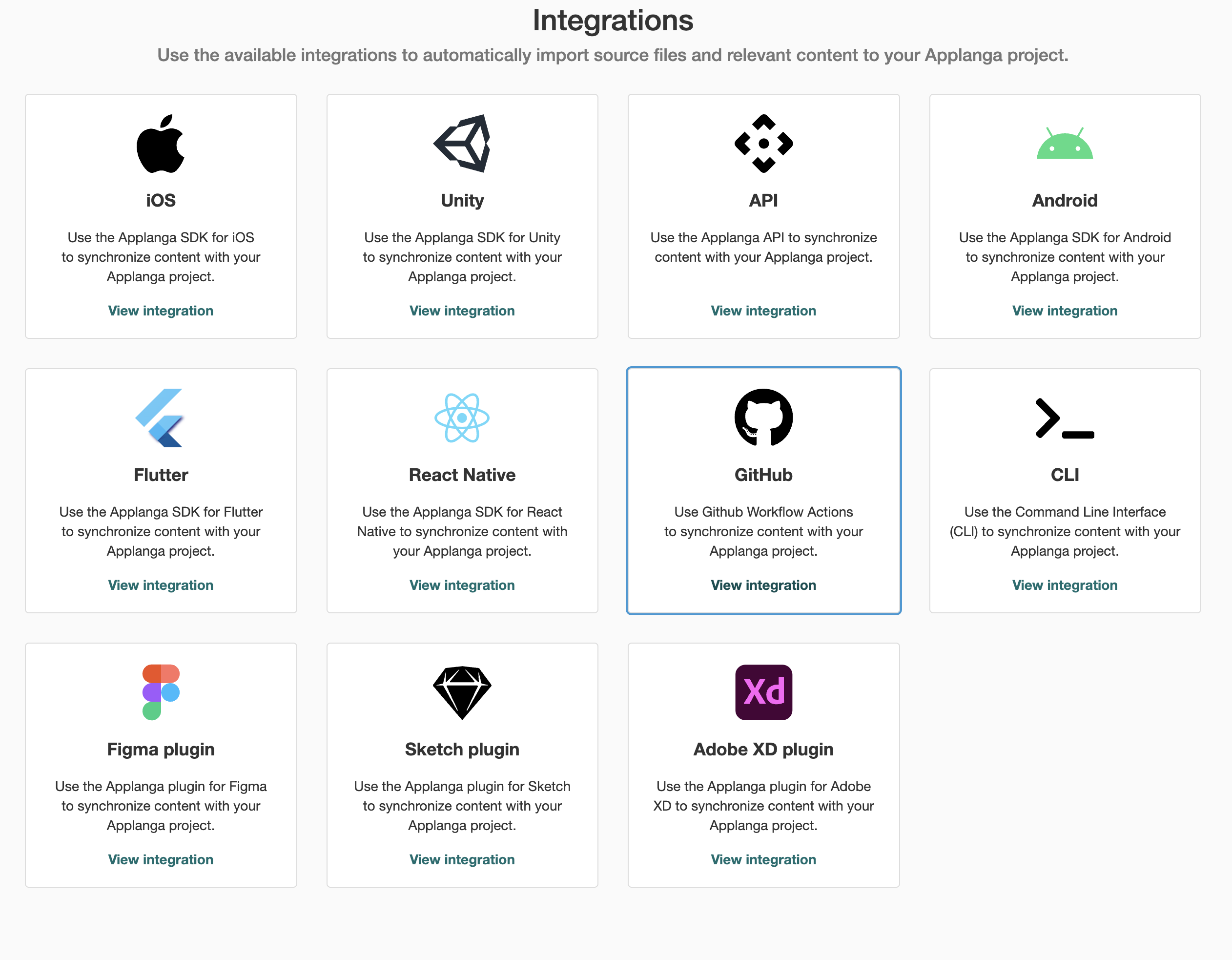Screen dimensions: 1232x960
Task: Click the Android card title
Action: (x=1065, y=200)
